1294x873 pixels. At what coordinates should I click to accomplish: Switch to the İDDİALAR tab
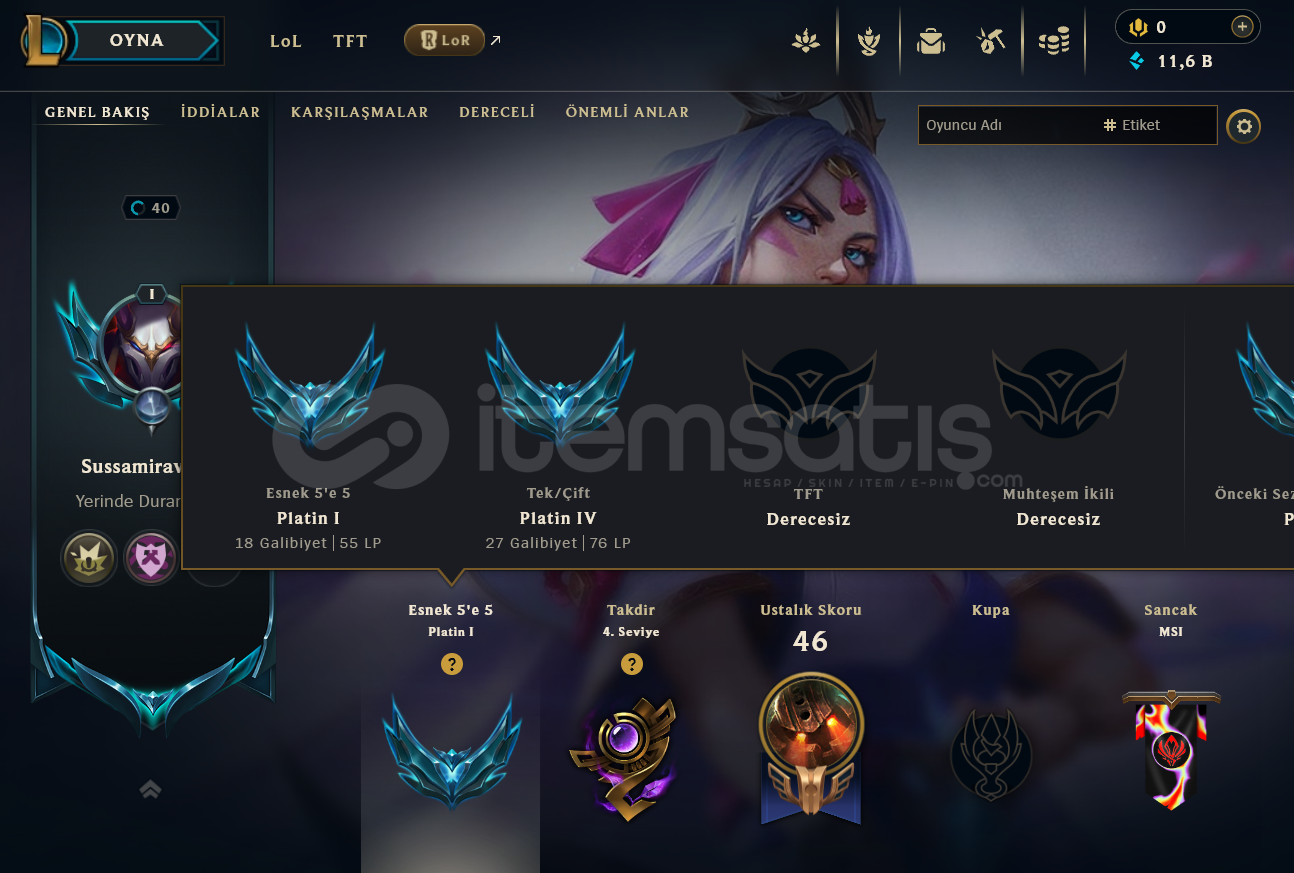tap(220, 112)
